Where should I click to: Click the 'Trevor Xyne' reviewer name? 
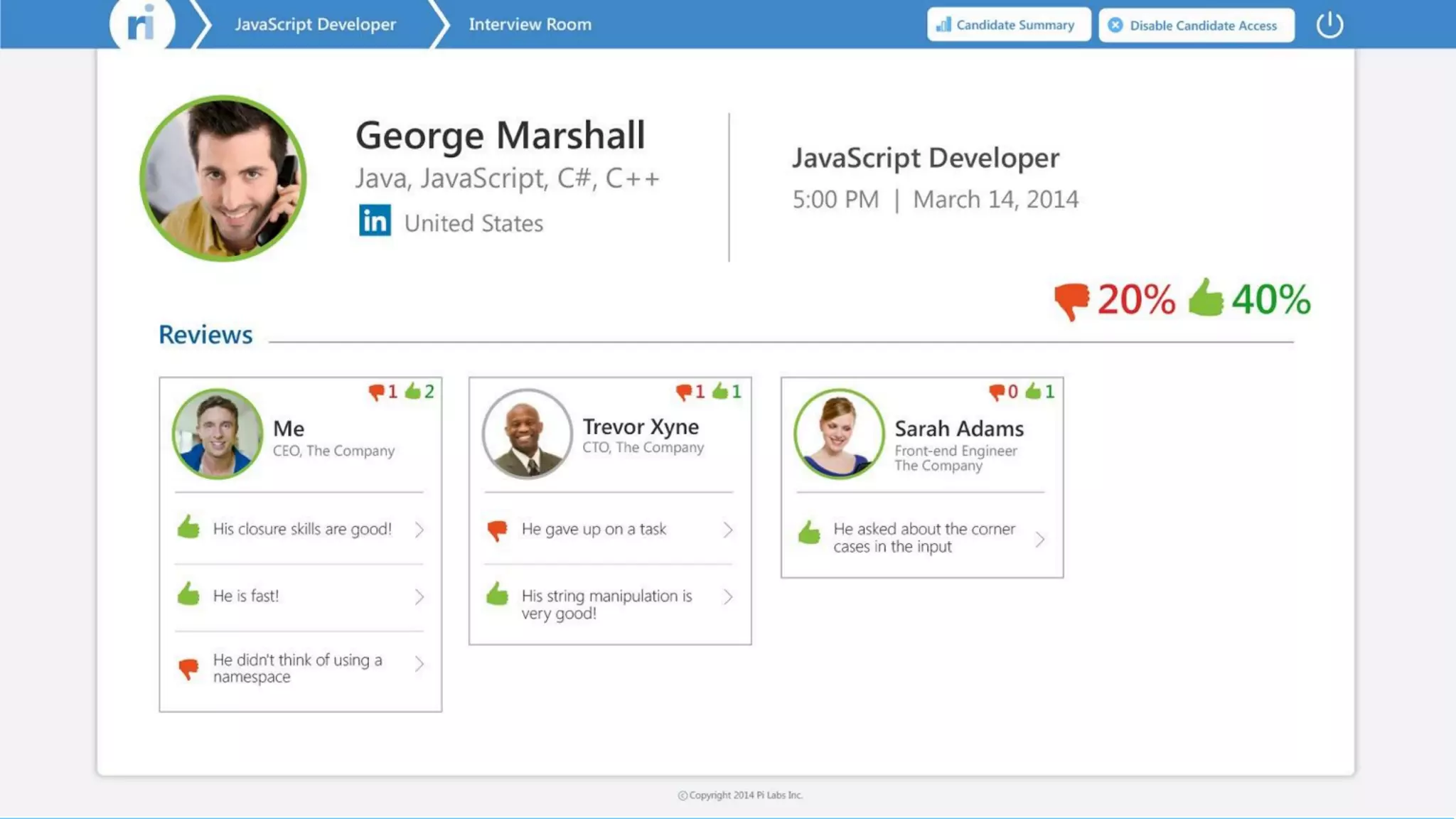coord(641,427)
